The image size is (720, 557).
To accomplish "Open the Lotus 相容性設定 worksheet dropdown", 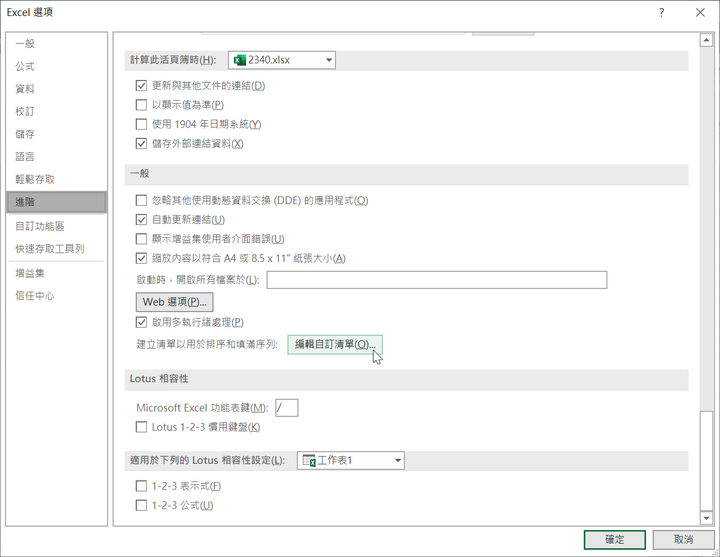I will (351, 460).
